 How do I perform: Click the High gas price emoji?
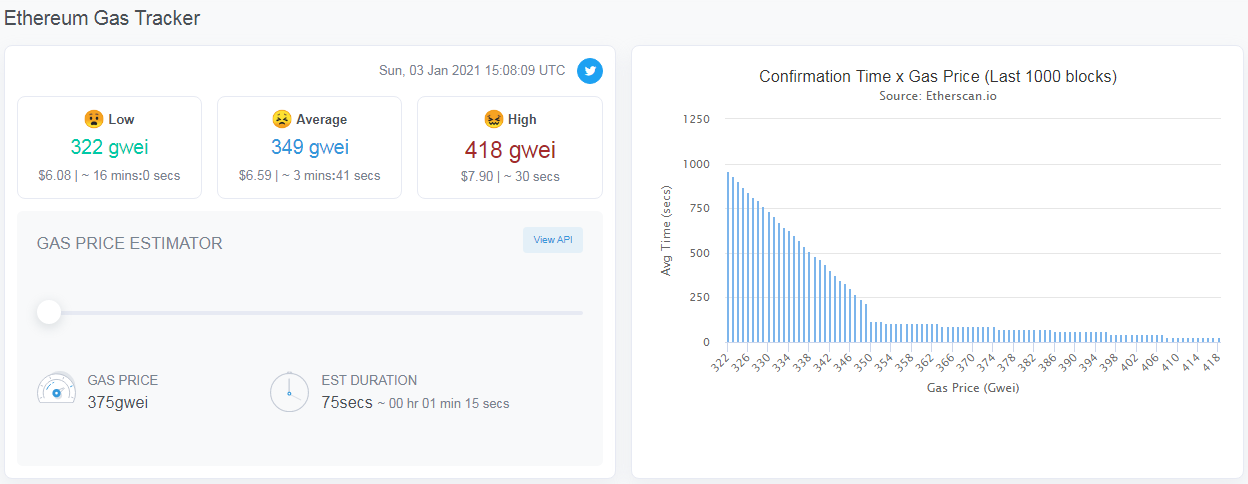[493, 119]
